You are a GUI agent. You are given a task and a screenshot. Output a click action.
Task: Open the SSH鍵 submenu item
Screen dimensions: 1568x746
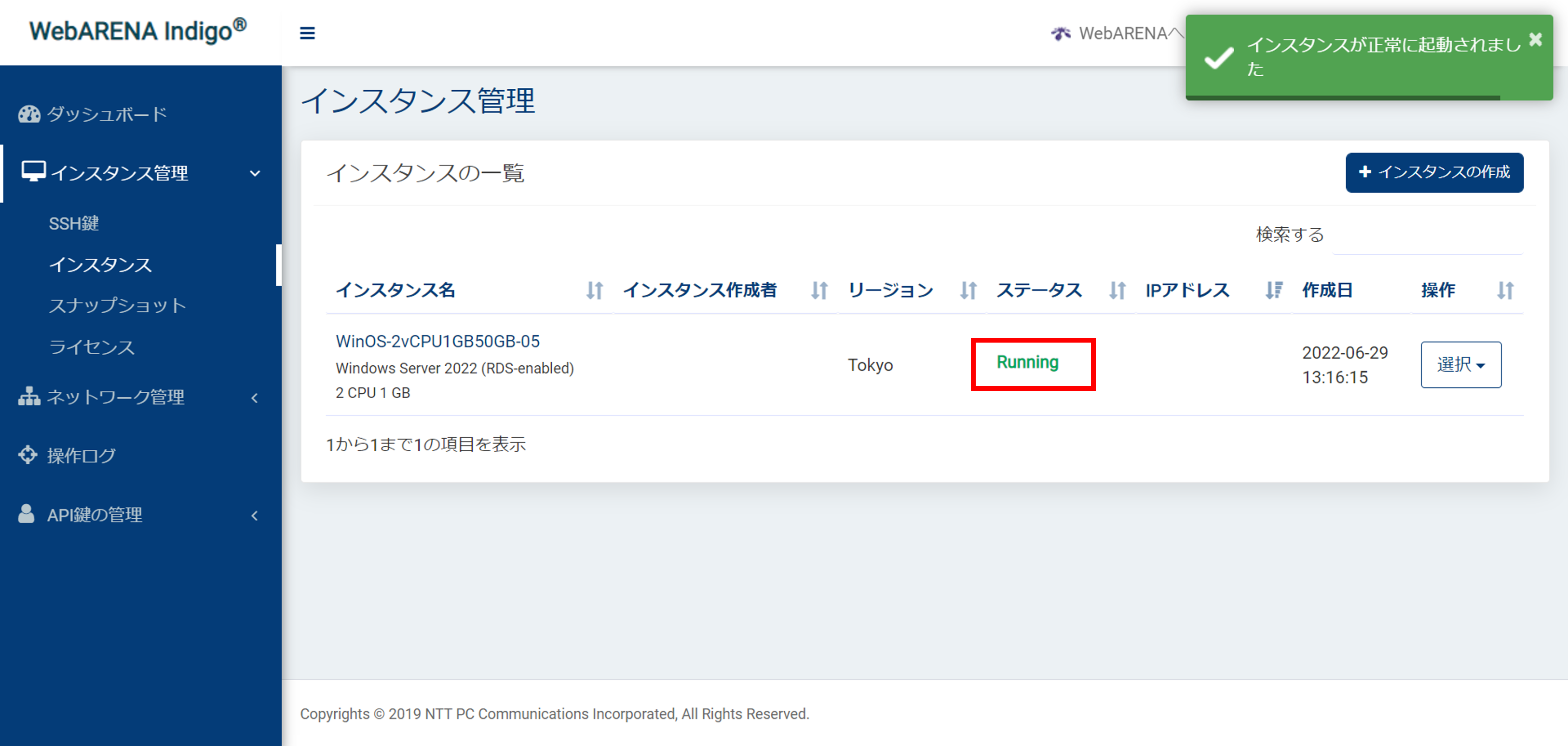click(74, 223)
